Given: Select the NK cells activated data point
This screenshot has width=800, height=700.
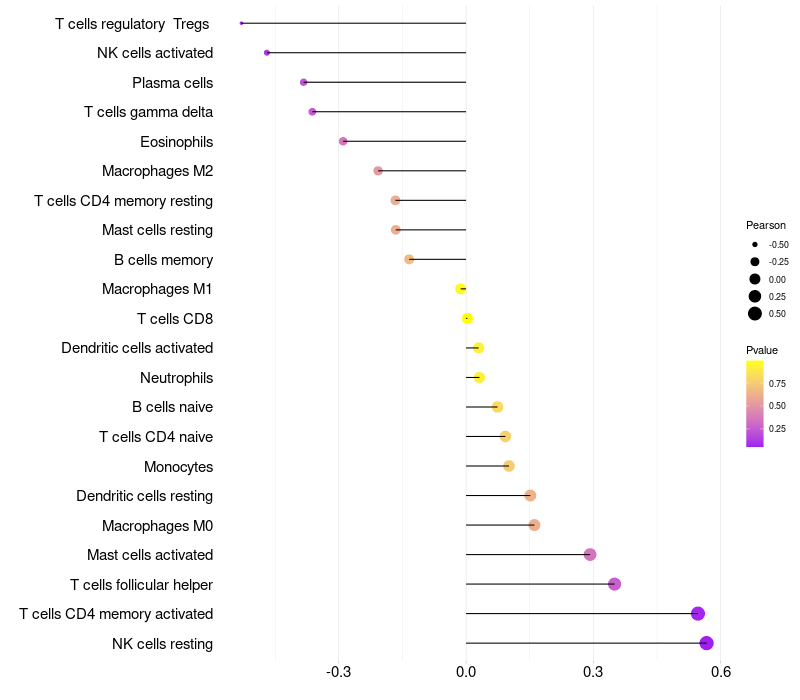Looking at the screenshot, I should tap(267, 52).
